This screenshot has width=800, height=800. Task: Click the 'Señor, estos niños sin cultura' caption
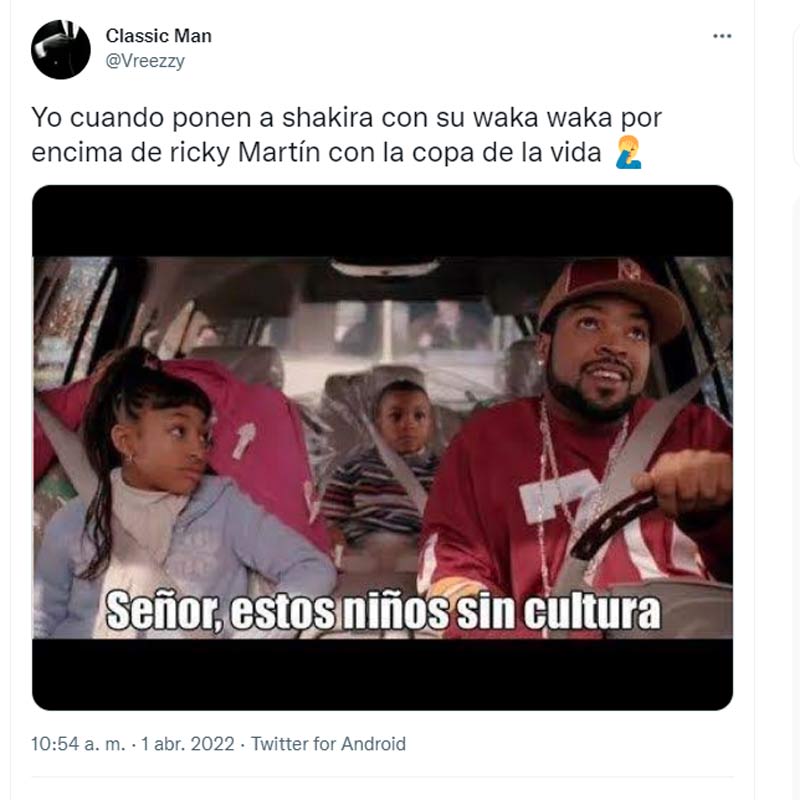[383, 611]
